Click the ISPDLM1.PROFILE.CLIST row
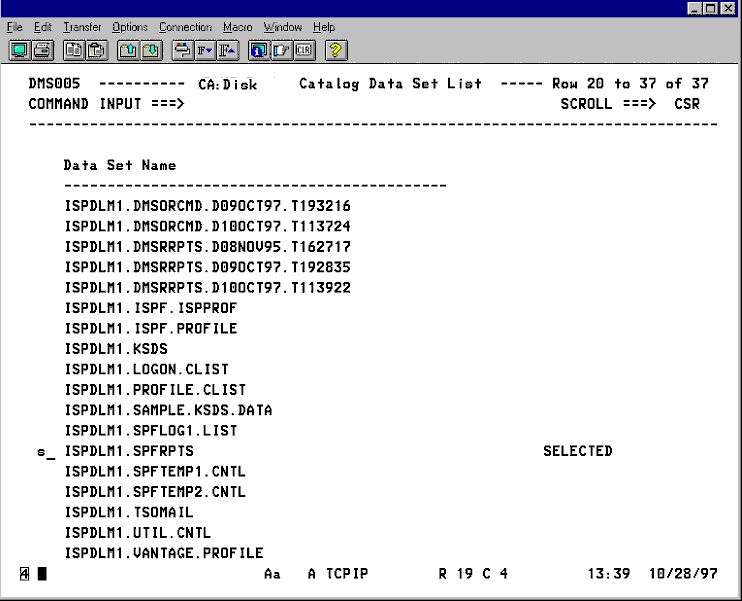Viewport: 742px width, 601px height. [x=155, y=390]
